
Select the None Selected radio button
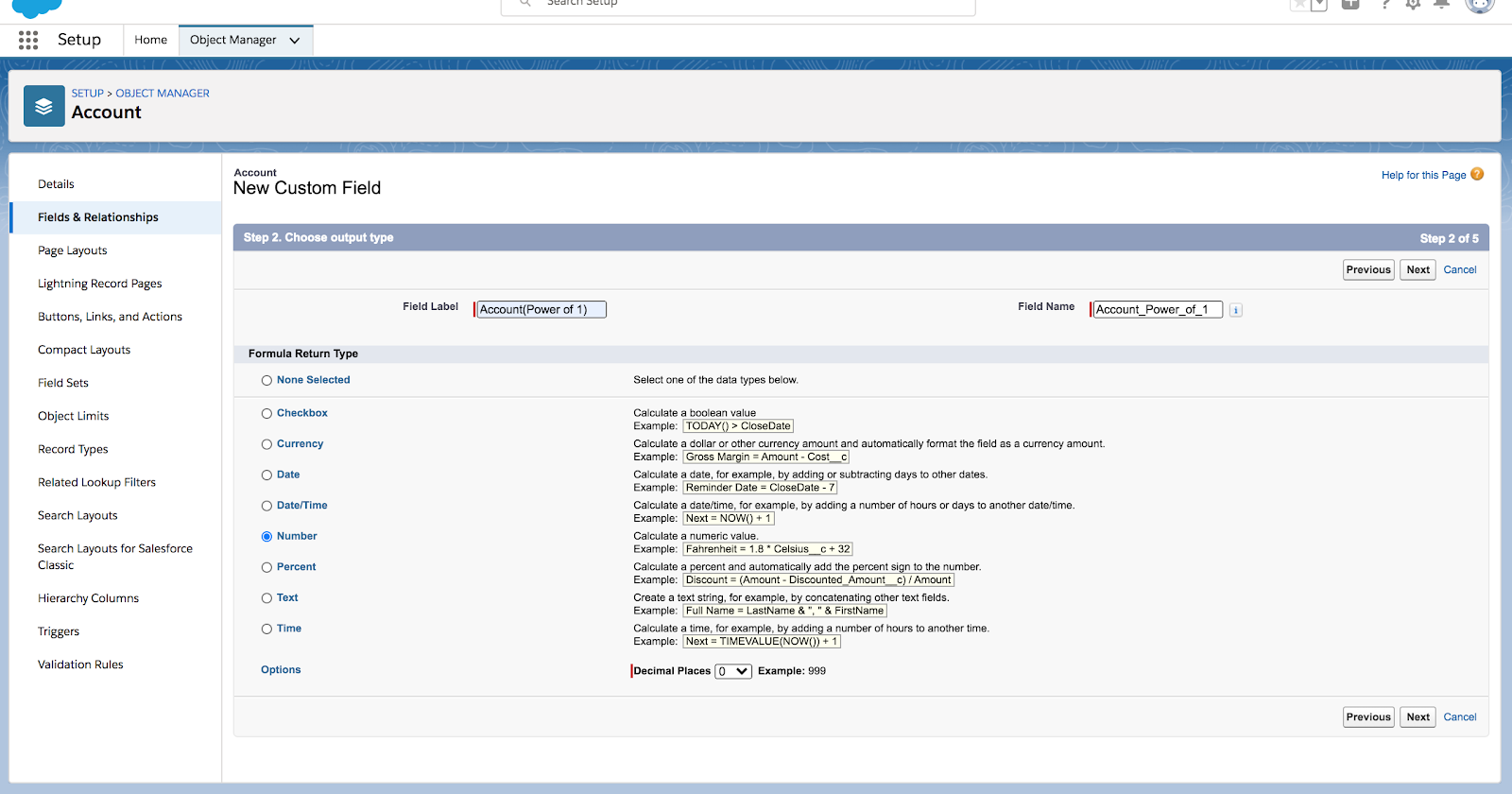click(266, 381)
